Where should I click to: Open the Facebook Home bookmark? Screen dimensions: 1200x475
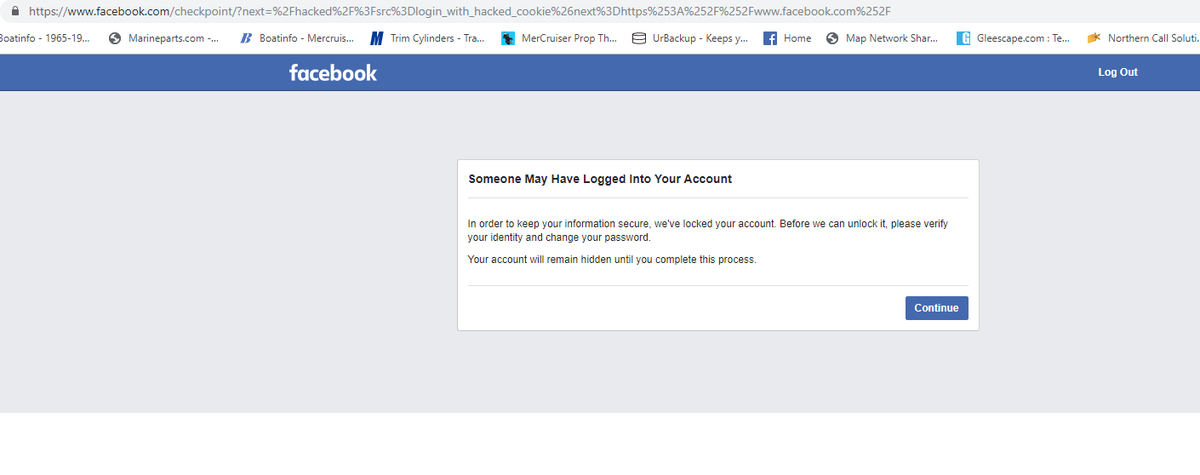click(788, 39)
